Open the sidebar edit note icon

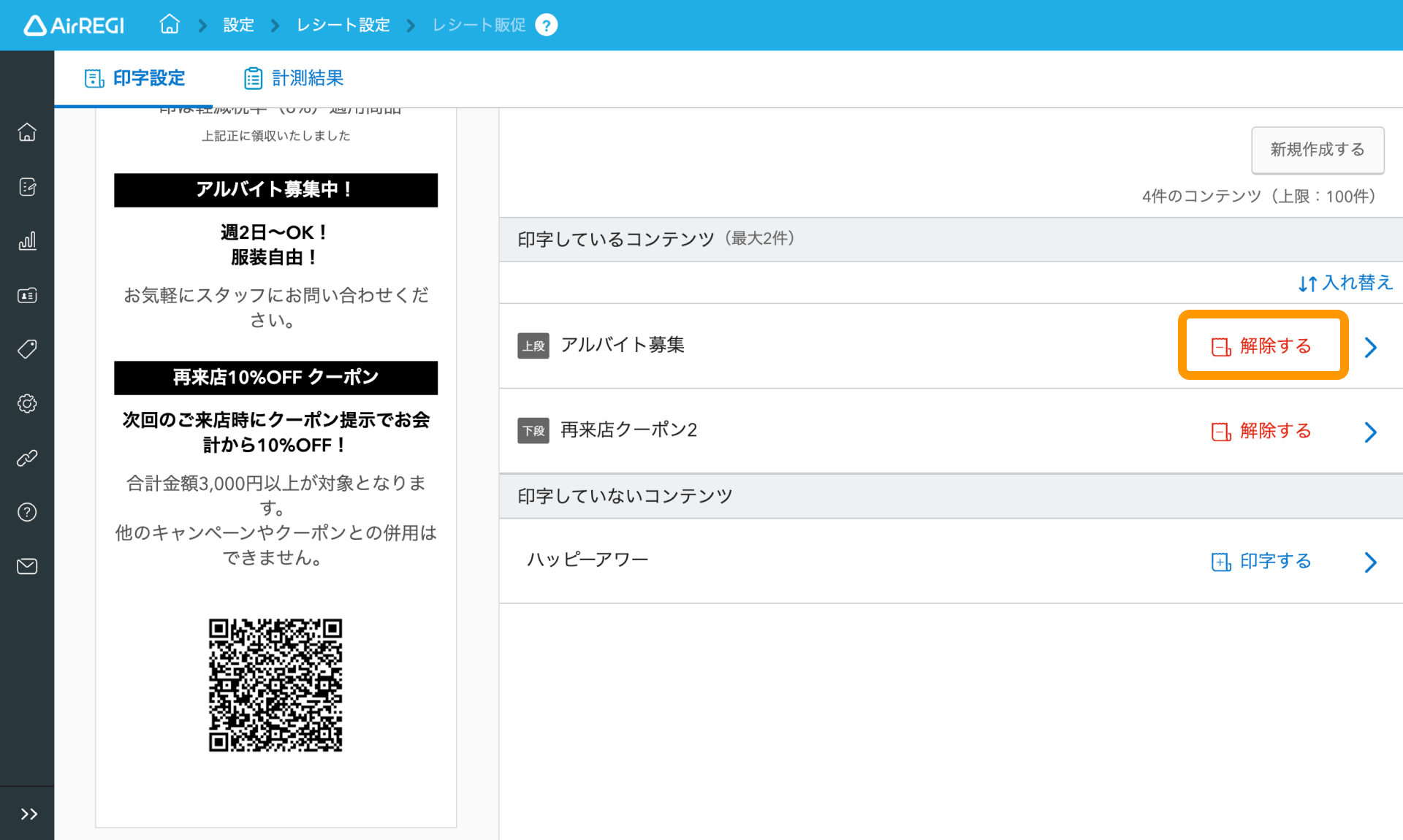coord(27,187)
